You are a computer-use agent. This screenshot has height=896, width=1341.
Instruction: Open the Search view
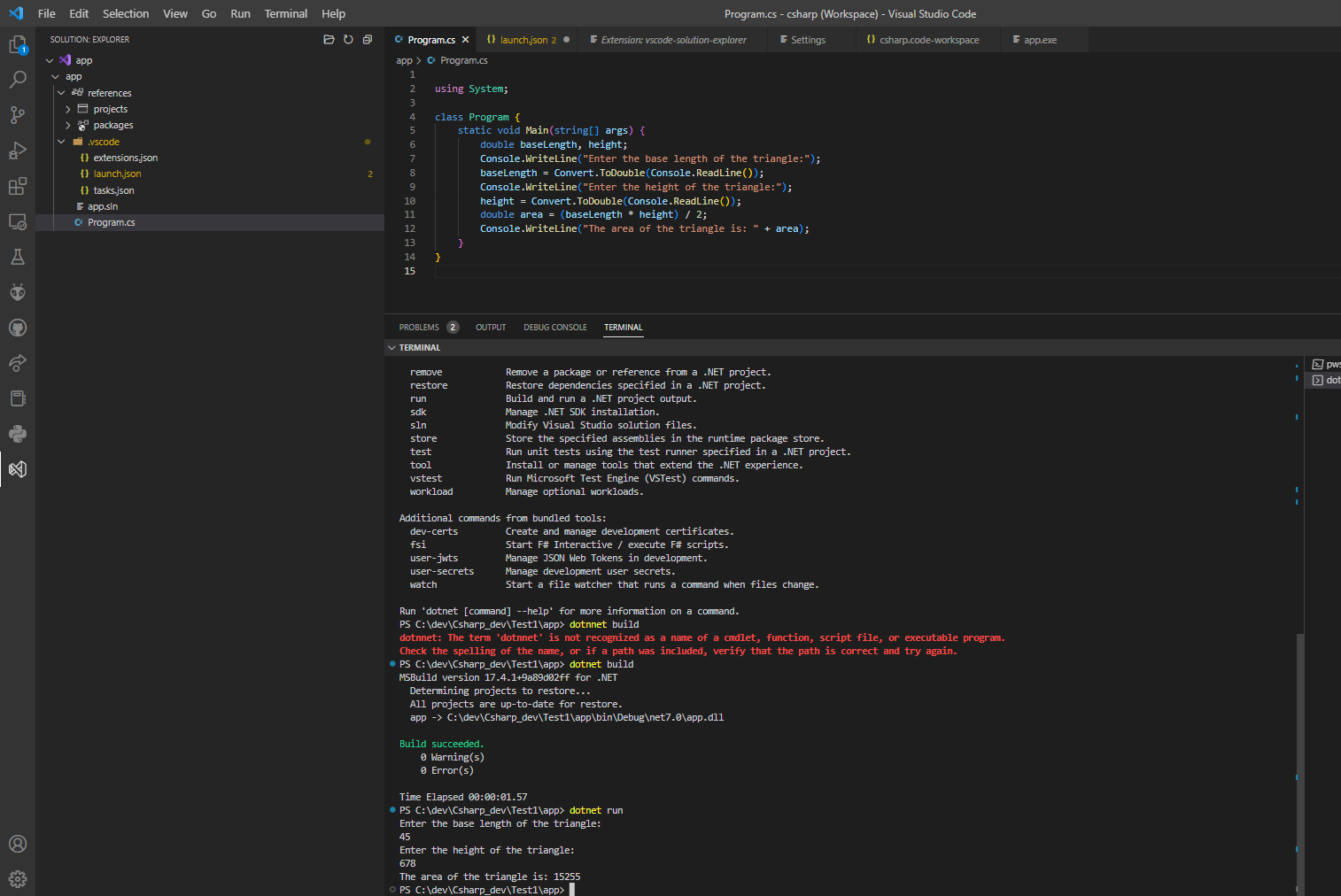(18, 80)
